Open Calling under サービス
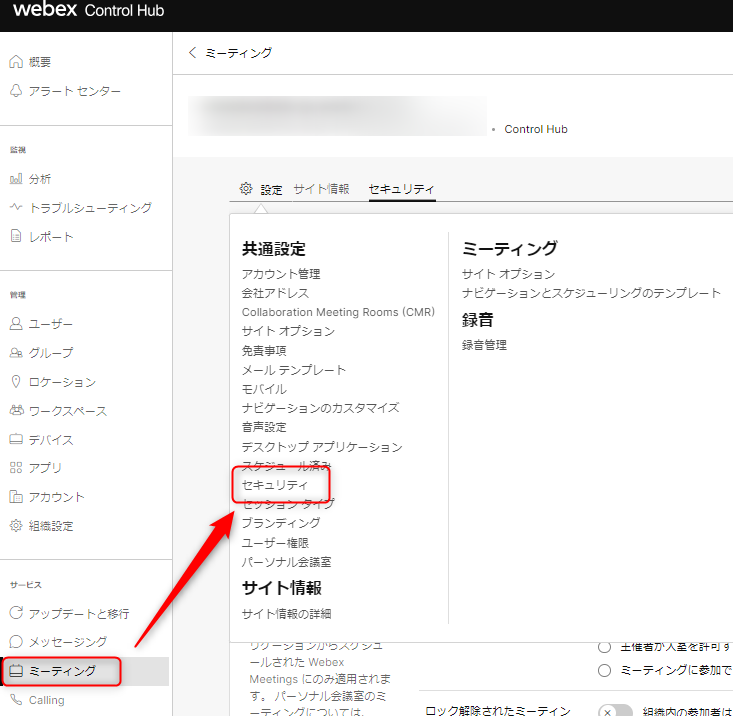Viewport: 733px width, 716px height. (x=46, y=700)
